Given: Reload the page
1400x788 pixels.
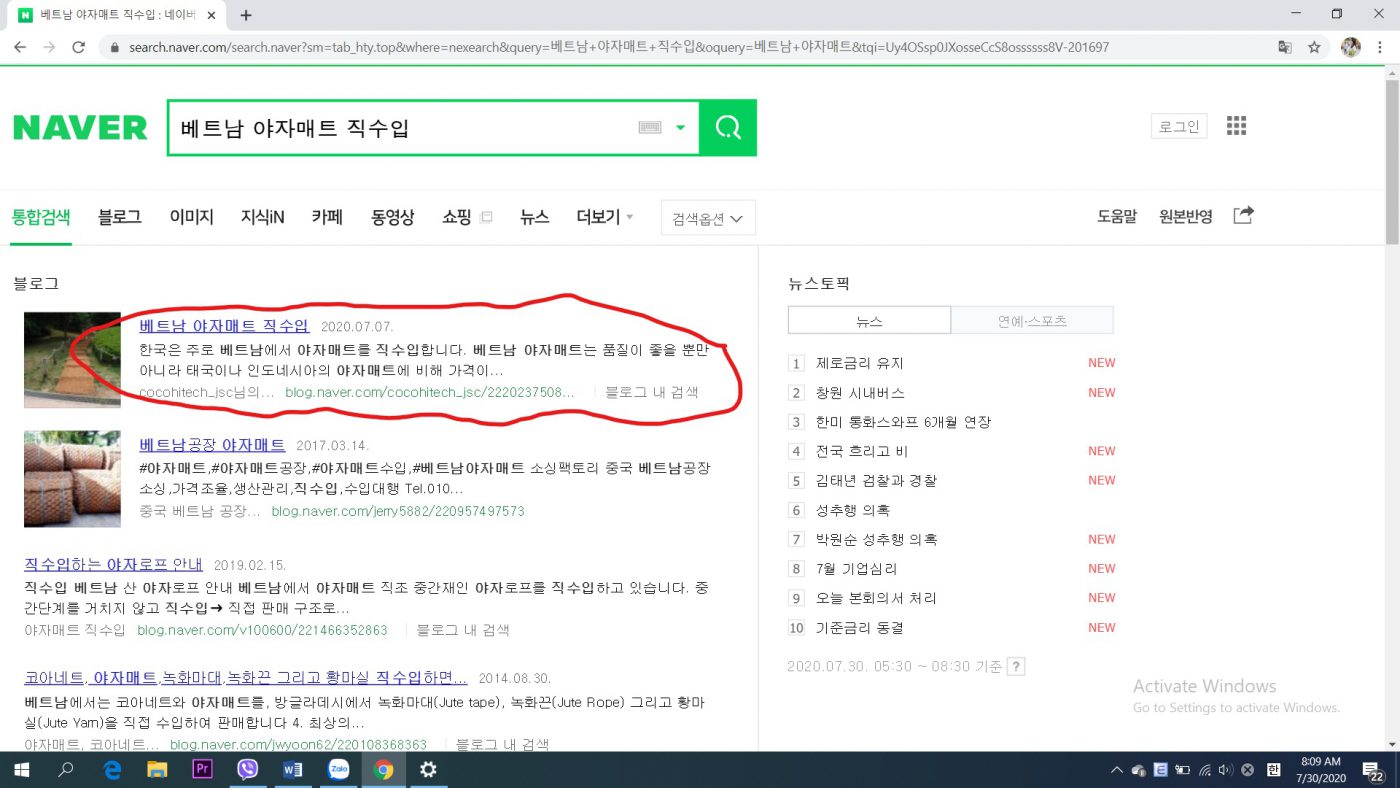Looking at the screenshot, I should pos(79,47).
